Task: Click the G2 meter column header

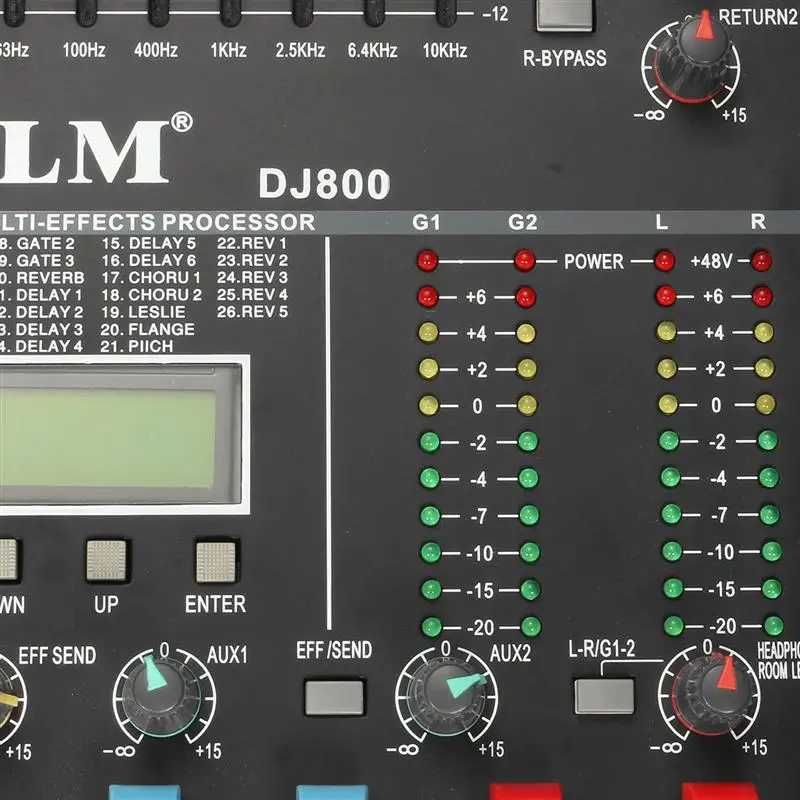Action: tap(523, 222)
